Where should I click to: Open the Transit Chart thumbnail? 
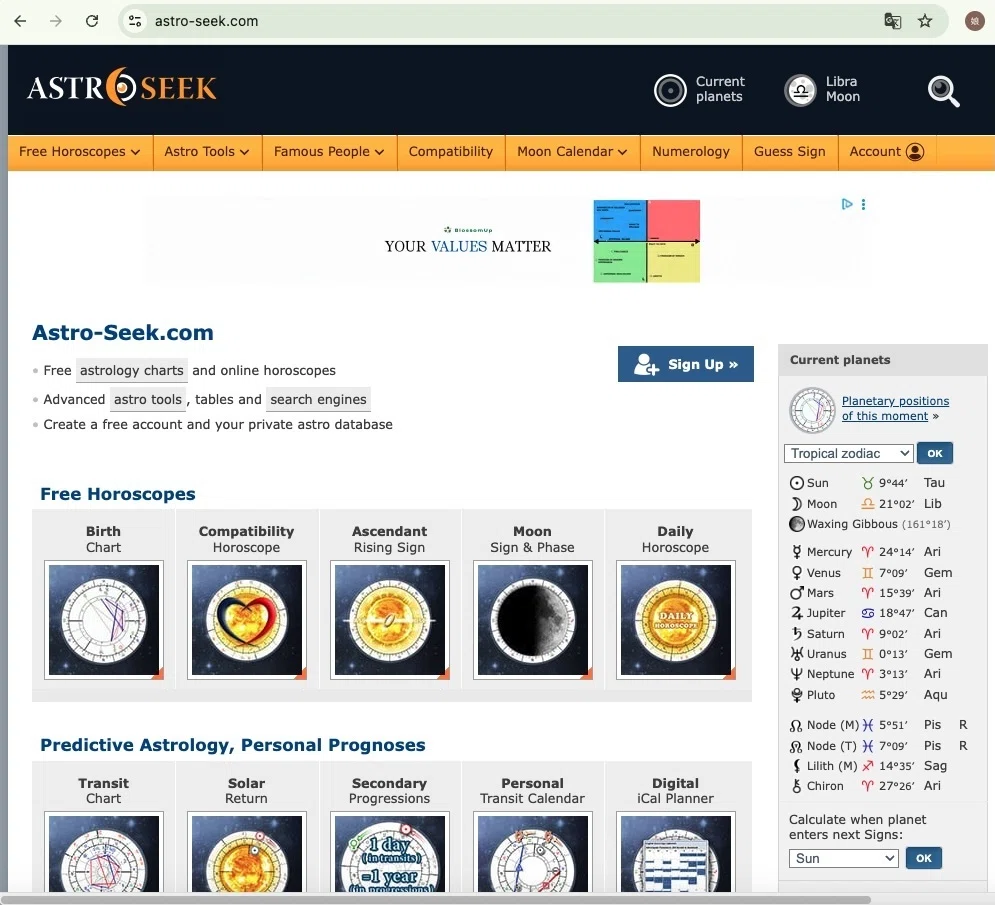click(x=104, y=853)
